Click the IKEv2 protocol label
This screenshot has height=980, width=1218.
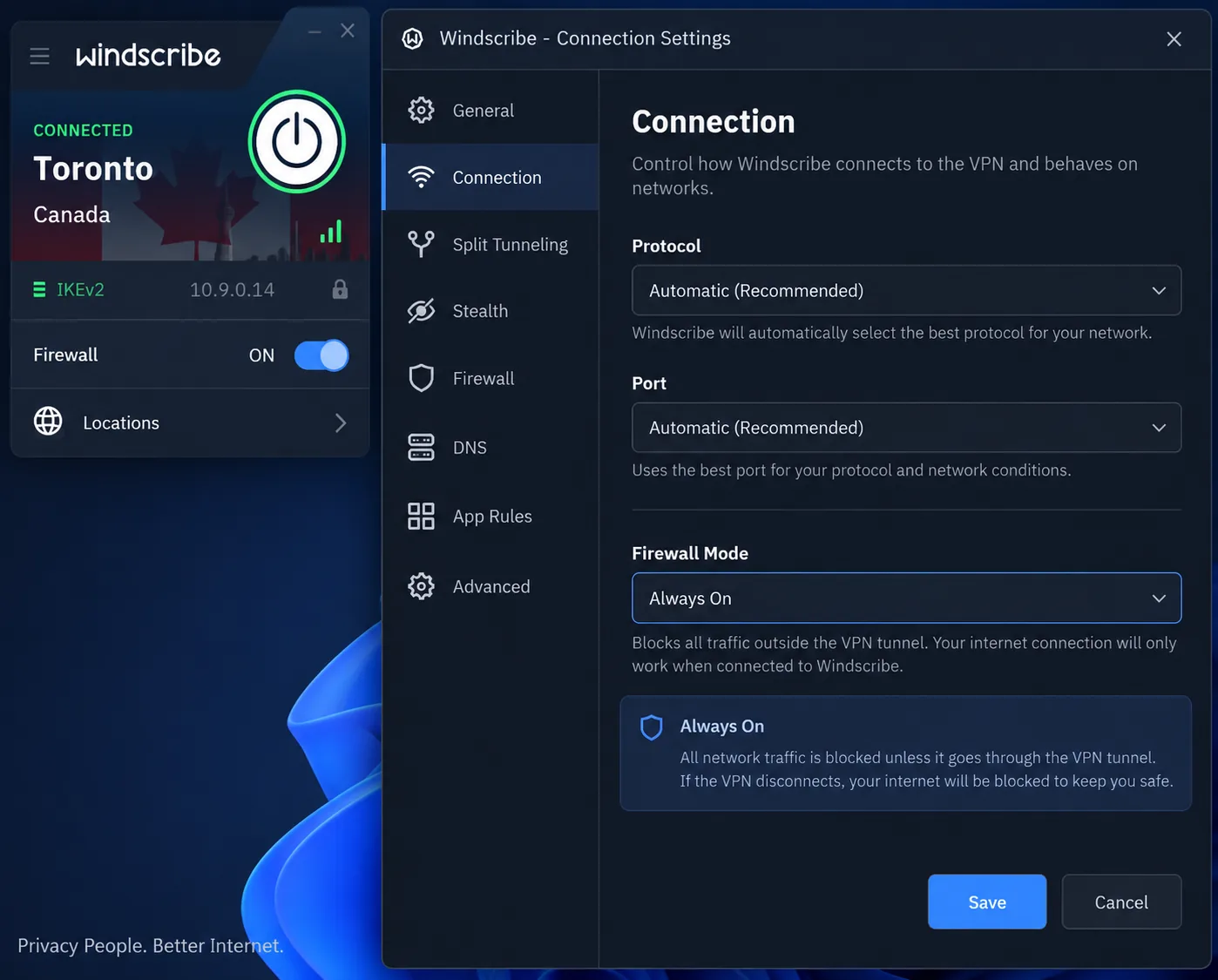(80, 289)
